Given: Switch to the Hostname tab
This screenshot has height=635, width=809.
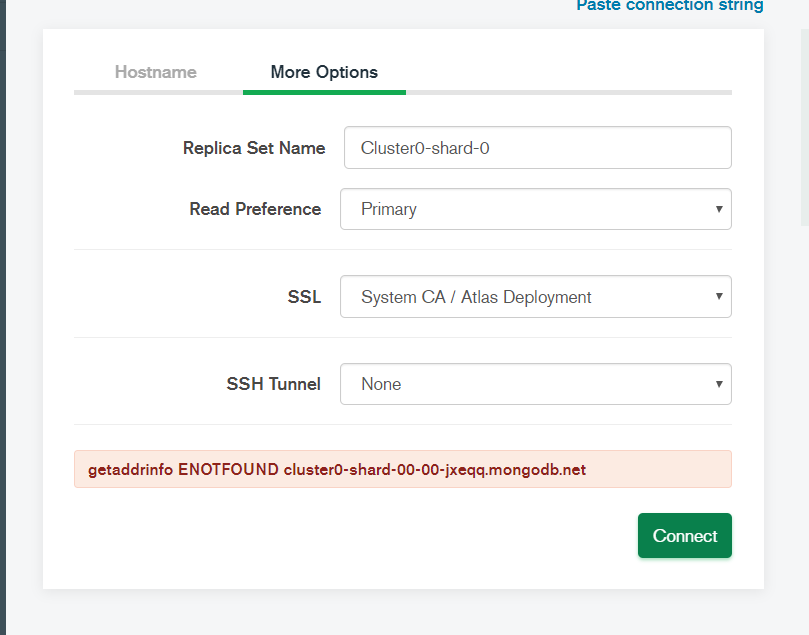Looking at the screenshot, I should pos(155,72).
